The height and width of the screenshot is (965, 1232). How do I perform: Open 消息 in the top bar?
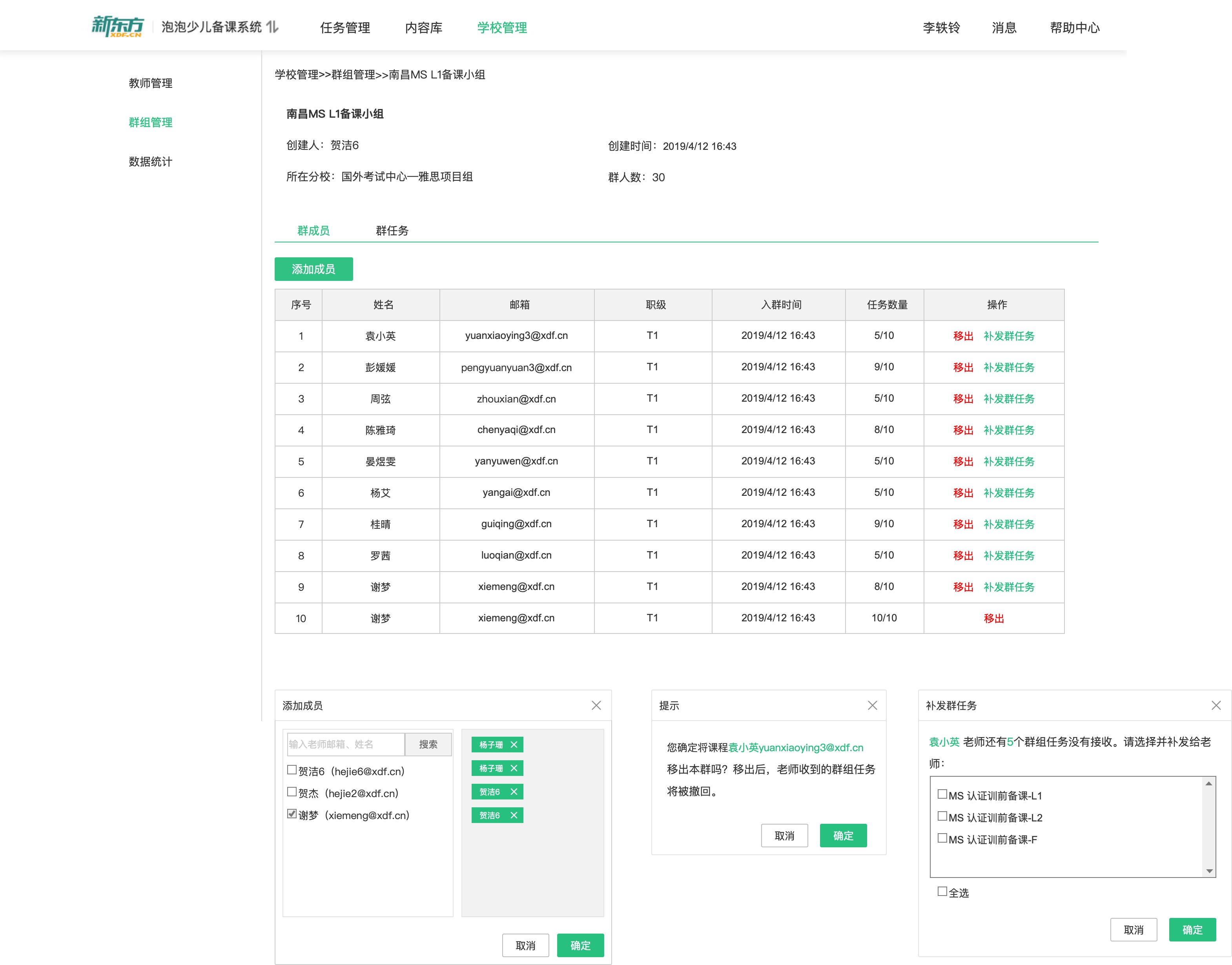click(x=1004, y=28)
